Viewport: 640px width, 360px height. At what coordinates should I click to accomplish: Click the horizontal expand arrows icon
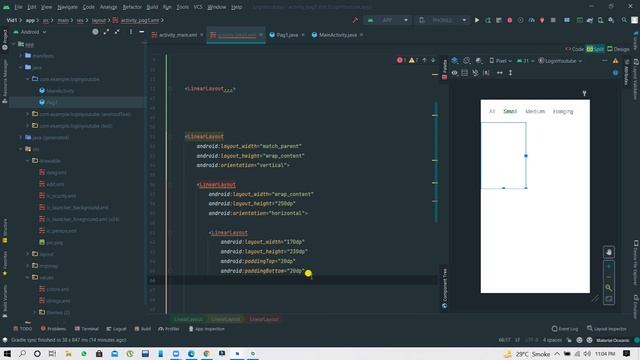(500, 73)
